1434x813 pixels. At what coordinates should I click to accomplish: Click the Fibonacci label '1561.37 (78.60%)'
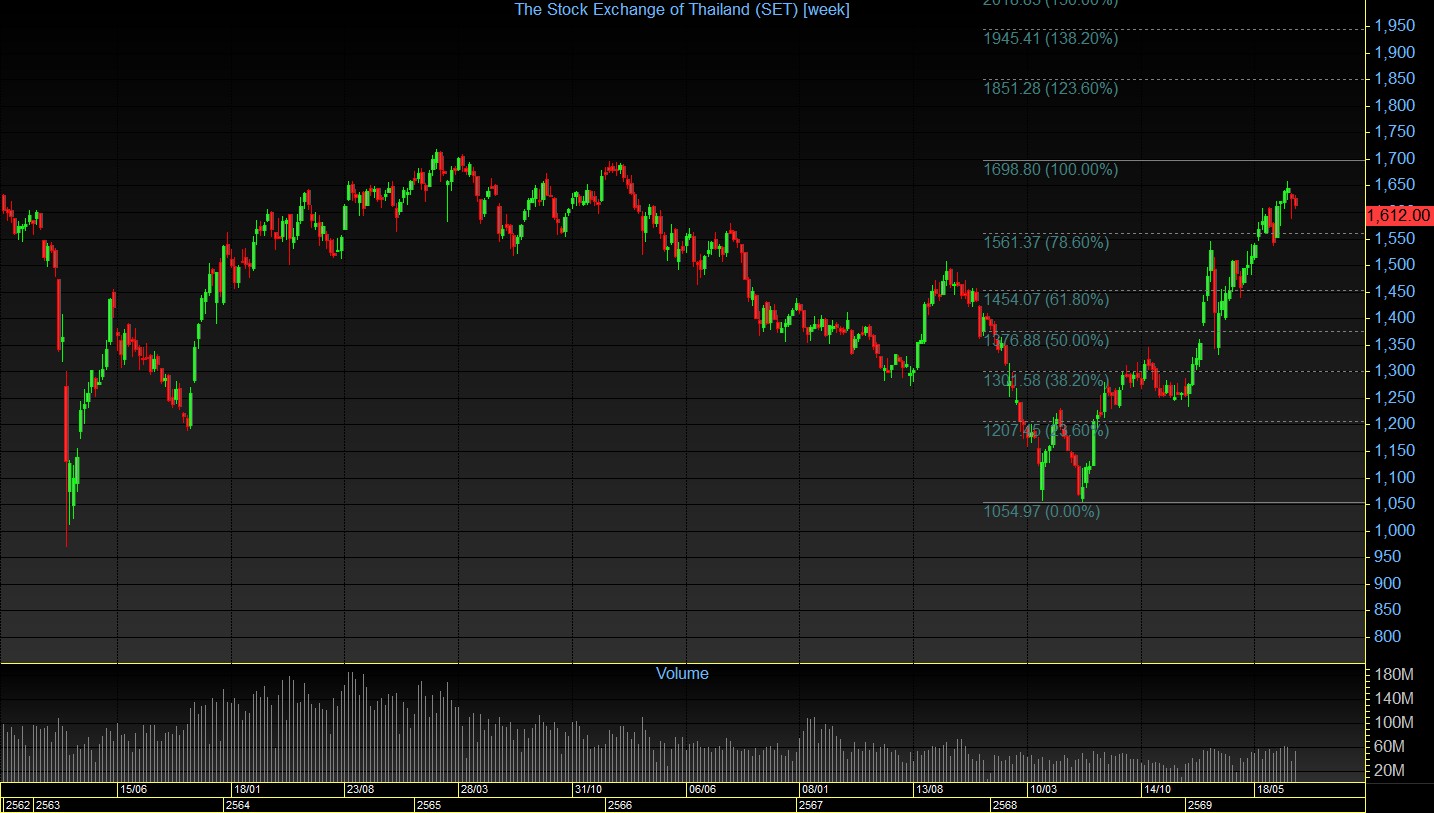point(1046,242)
